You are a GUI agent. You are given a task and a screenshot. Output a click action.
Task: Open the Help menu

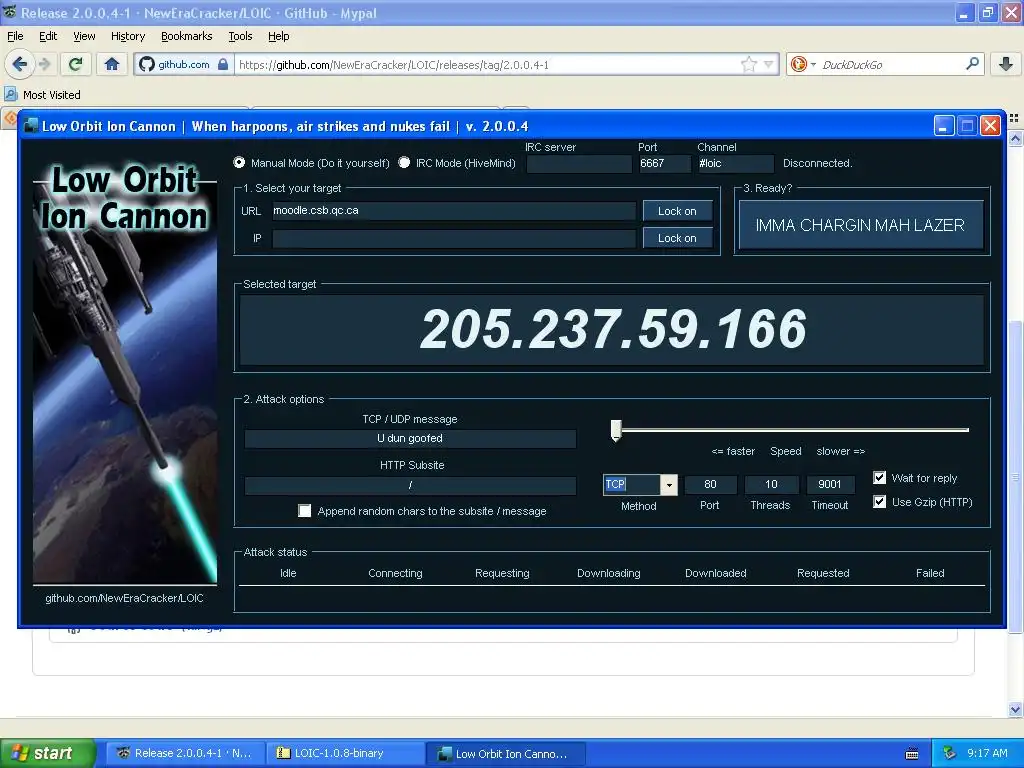(x=278, y=36)
